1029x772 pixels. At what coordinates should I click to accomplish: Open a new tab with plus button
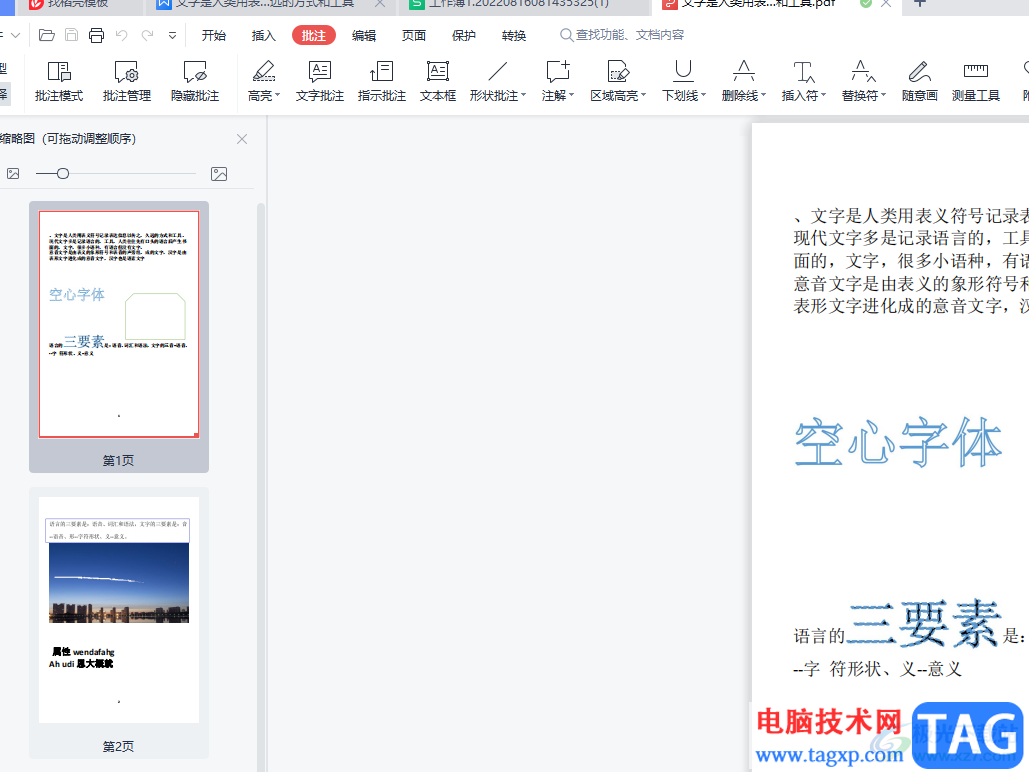(x=920, y=4)
